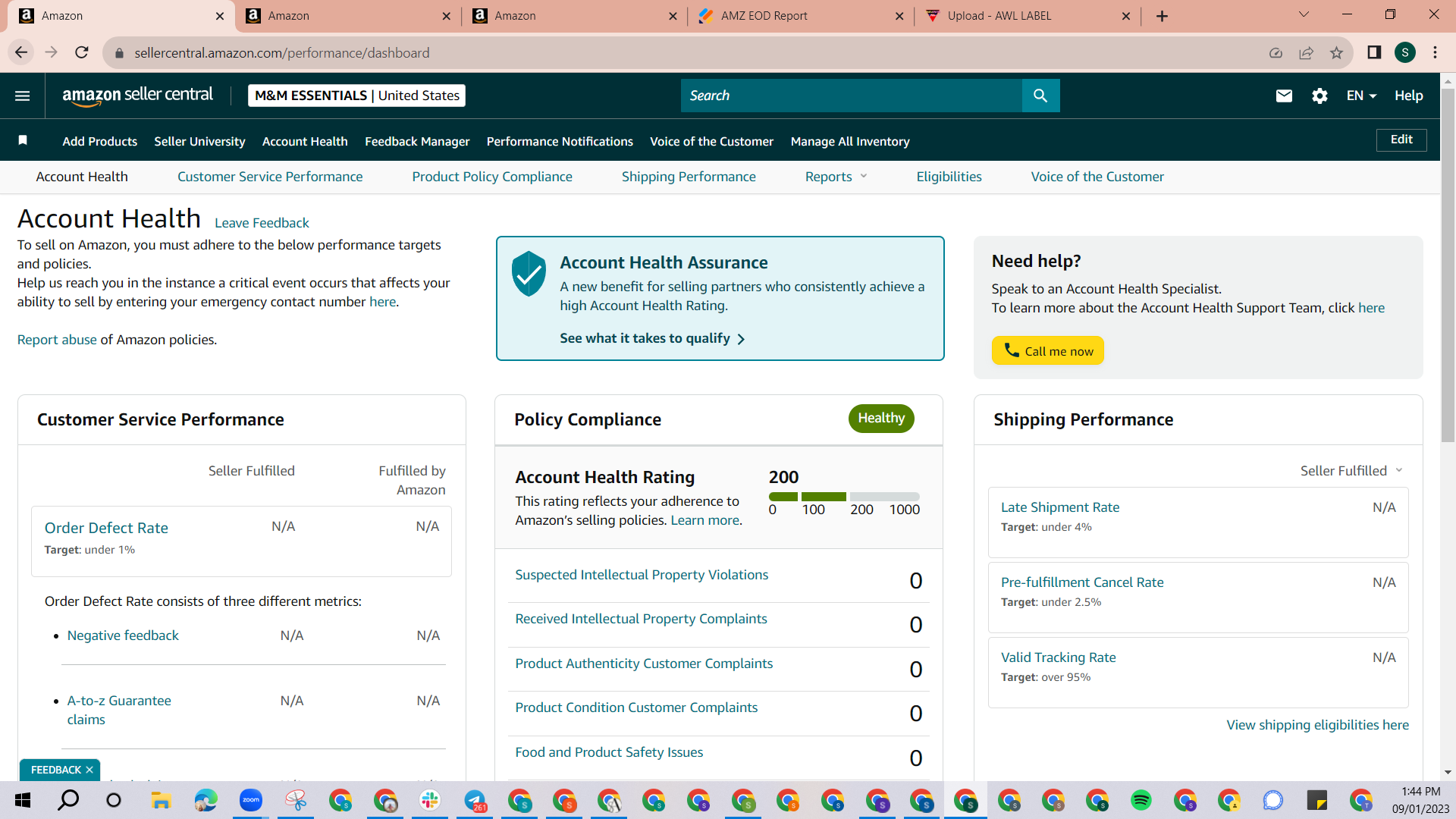
Task: Open the Product Policy Compliance tab
Action: click(x=492, y=177)
